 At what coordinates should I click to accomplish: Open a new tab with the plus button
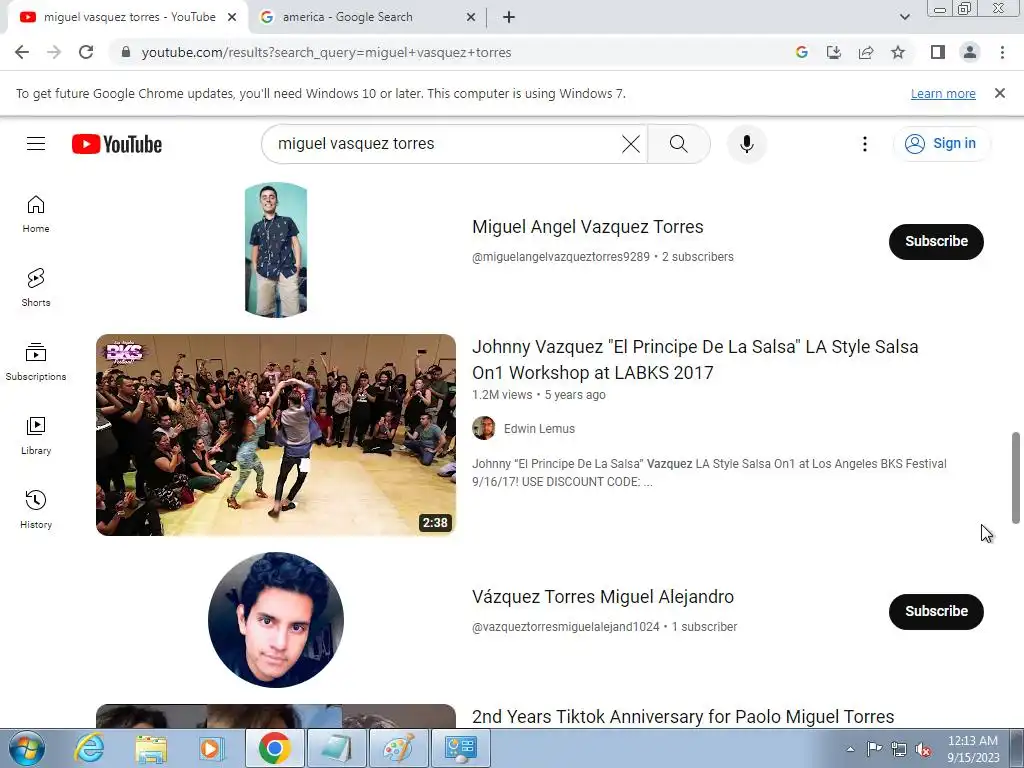click(x=509, y=18)
